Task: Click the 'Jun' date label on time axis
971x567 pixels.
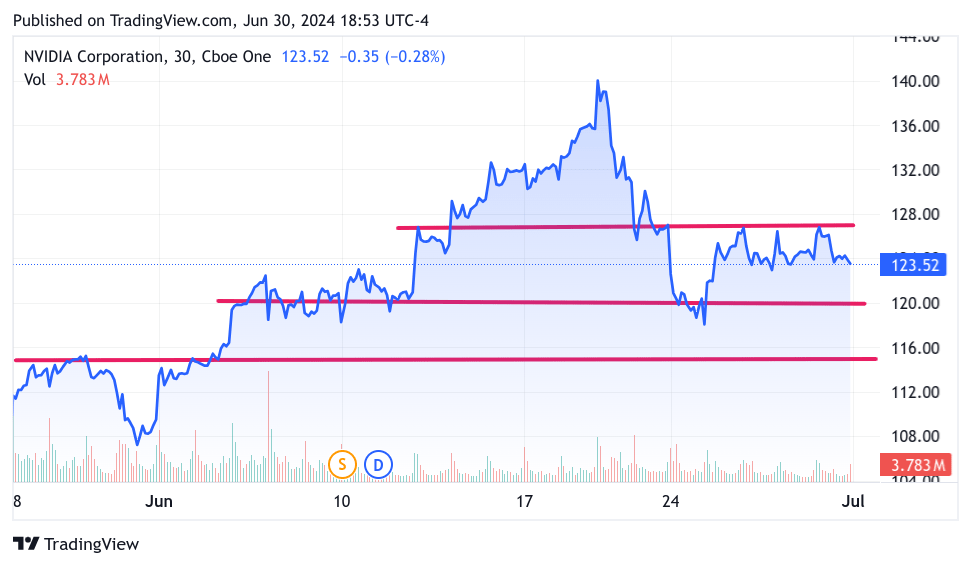Action: tap(159, 501)
